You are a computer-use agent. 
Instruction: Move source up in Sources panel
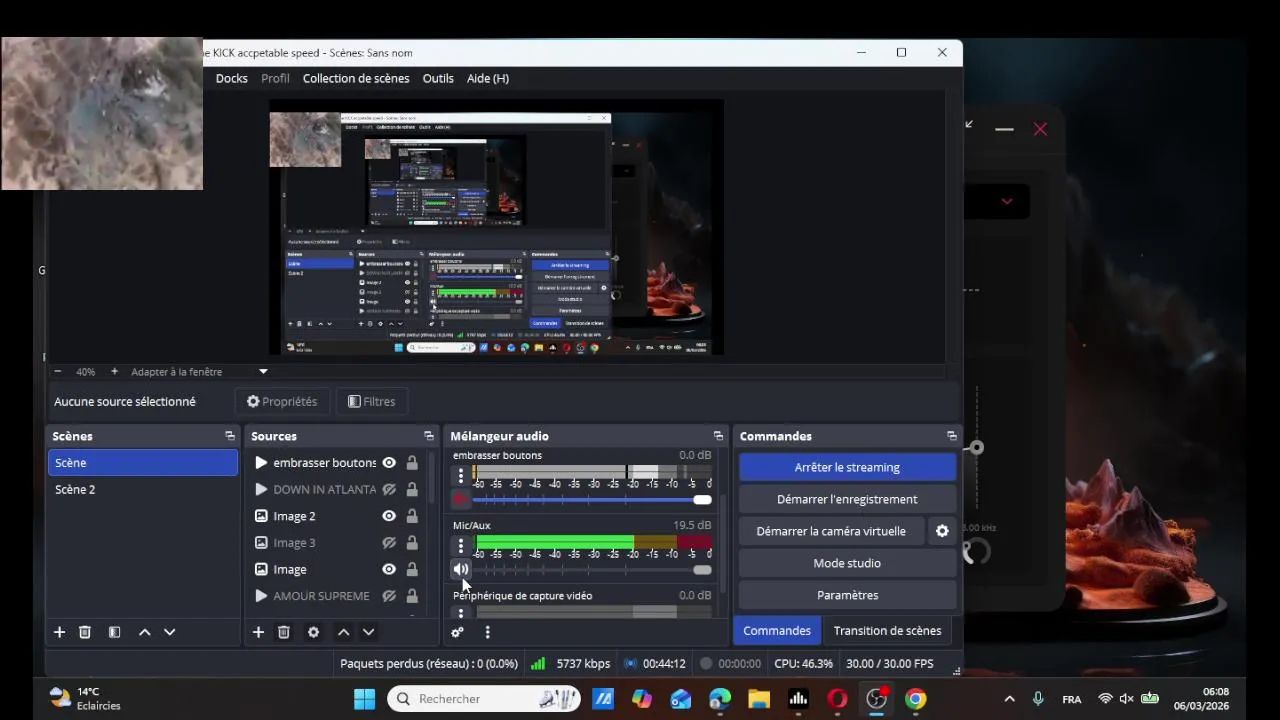pyautogui.click(x=343, y=632)
